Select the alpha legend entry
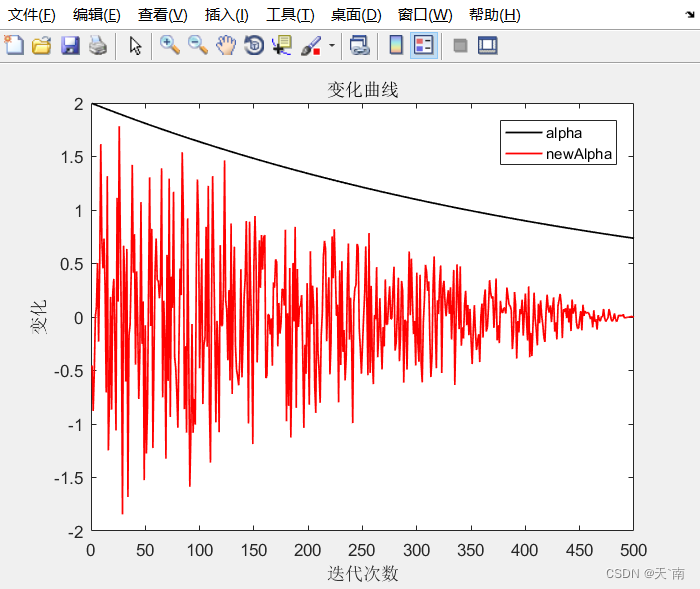Viewport: 700px width, 589px height. [563, 133]
